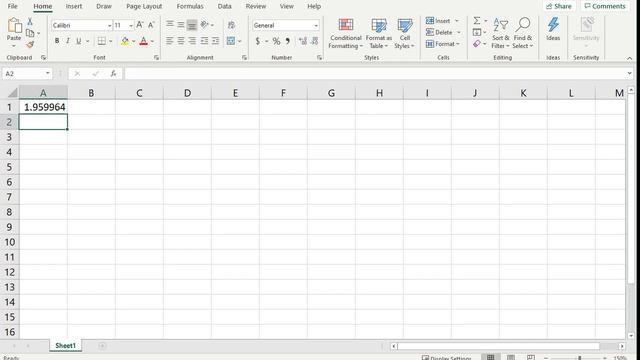Apply Comma Style
Viewport: 640px width, 360px height.
click(x=288, y=41)
